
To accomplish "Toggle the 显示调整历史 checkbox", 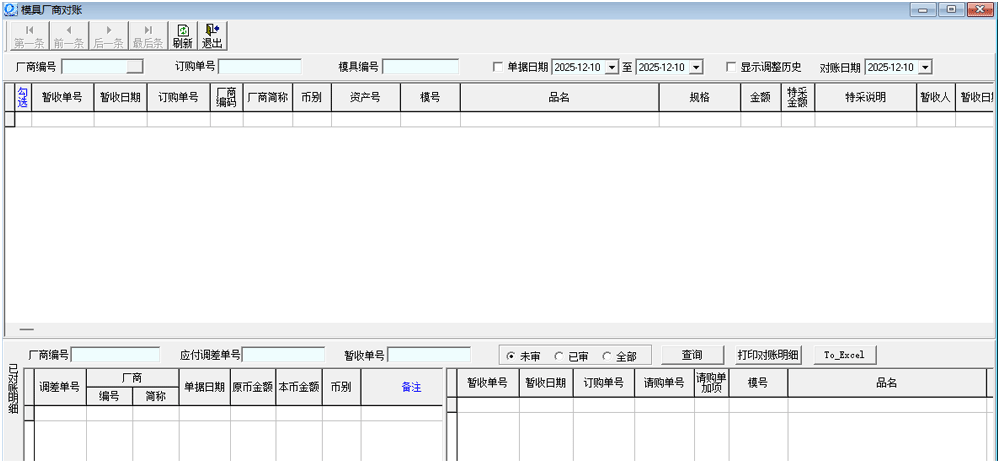I will (731, 67).
